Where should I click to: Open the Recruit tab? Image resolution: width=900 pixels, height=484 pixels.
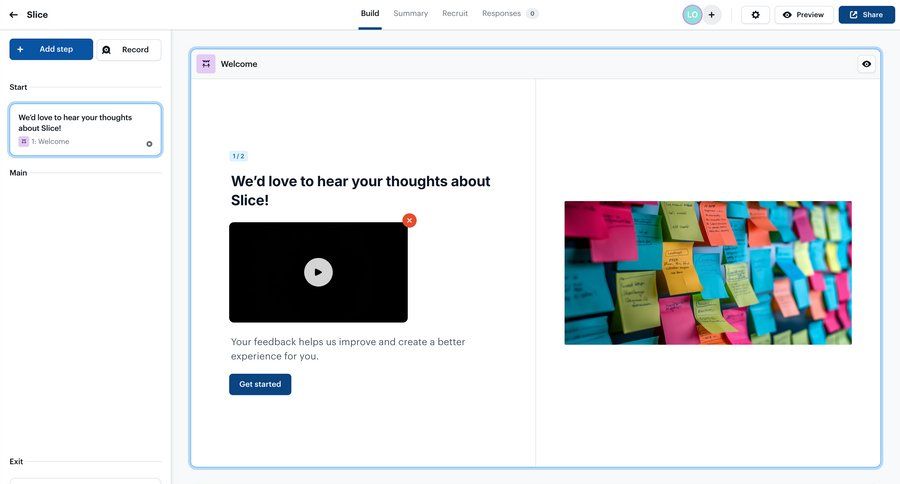(455, 14)
